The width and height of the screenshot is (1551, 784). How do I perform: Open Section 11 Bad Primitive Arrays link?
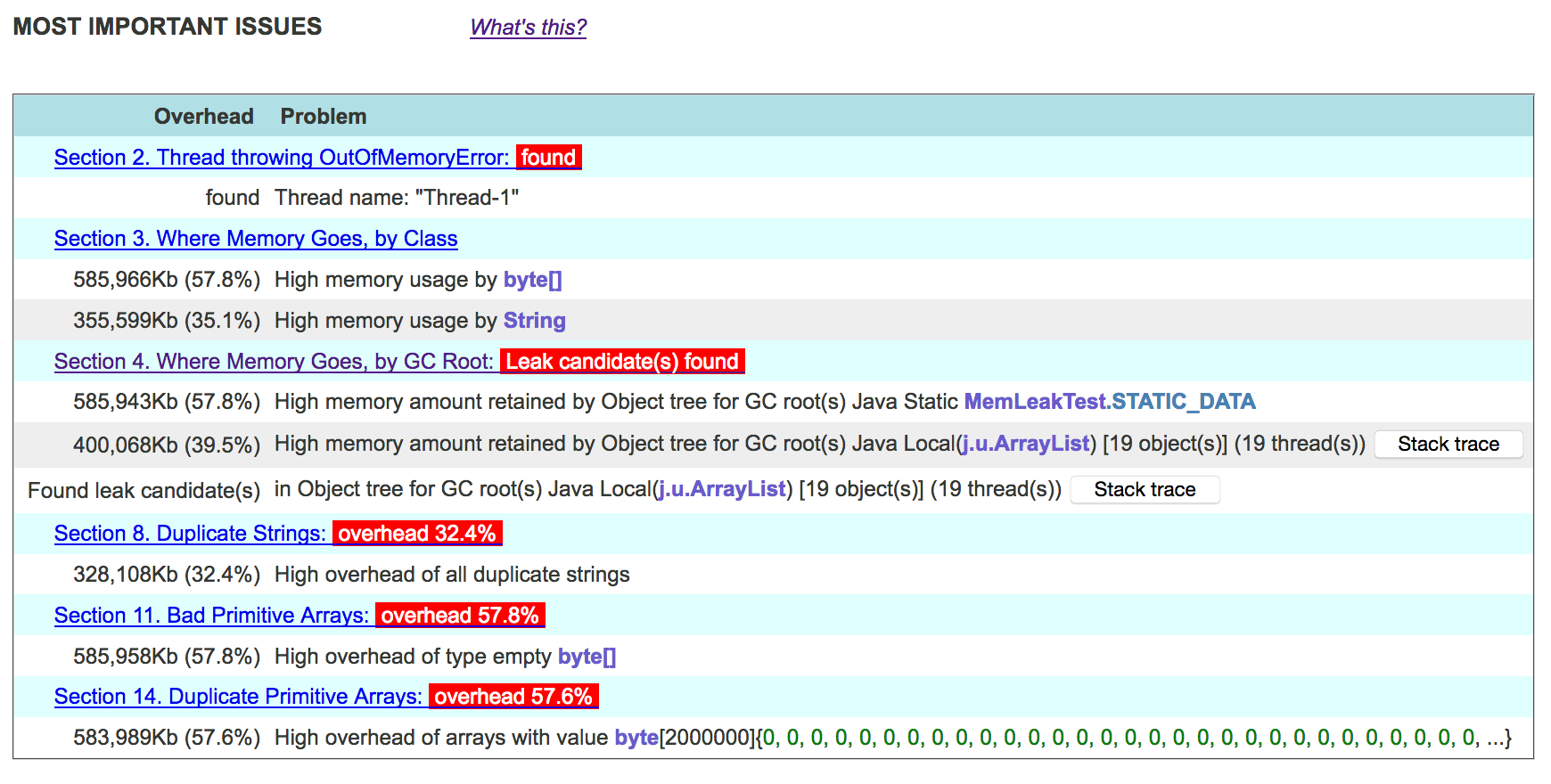point(211,616)
